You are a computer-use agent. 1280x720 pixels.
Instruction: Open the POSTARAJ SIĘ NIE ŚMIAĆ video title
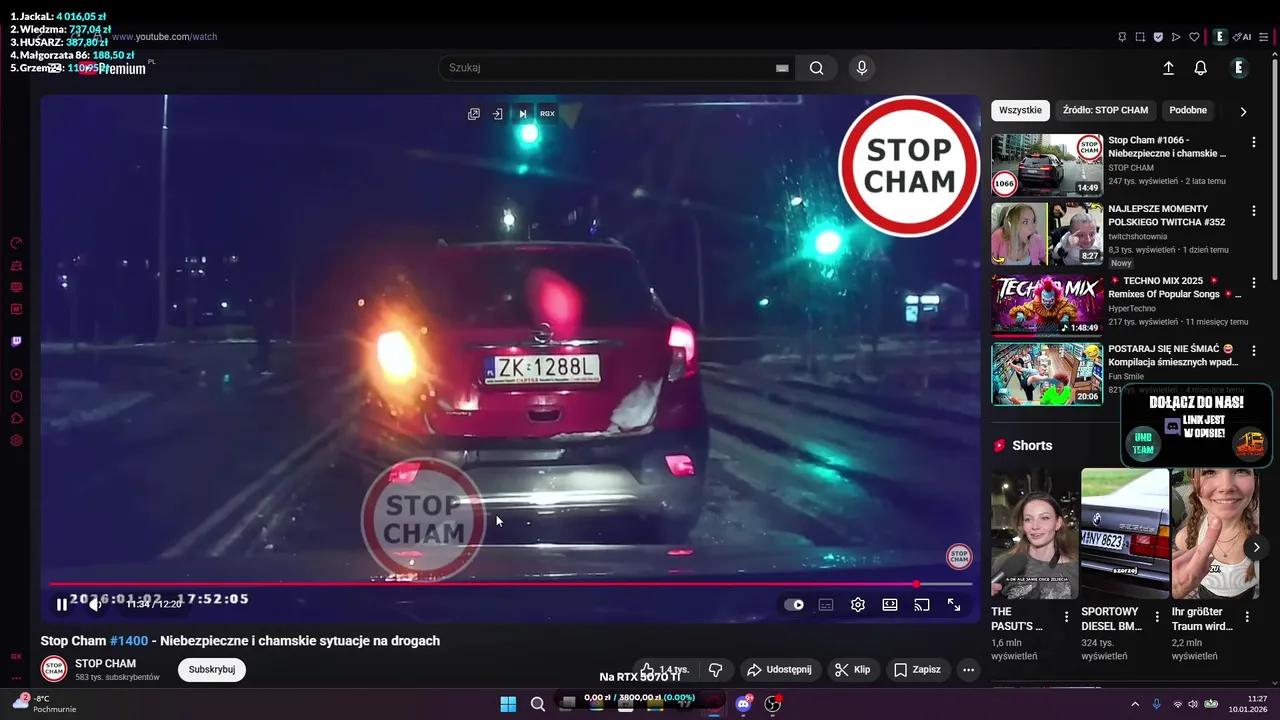point(1173,355)
